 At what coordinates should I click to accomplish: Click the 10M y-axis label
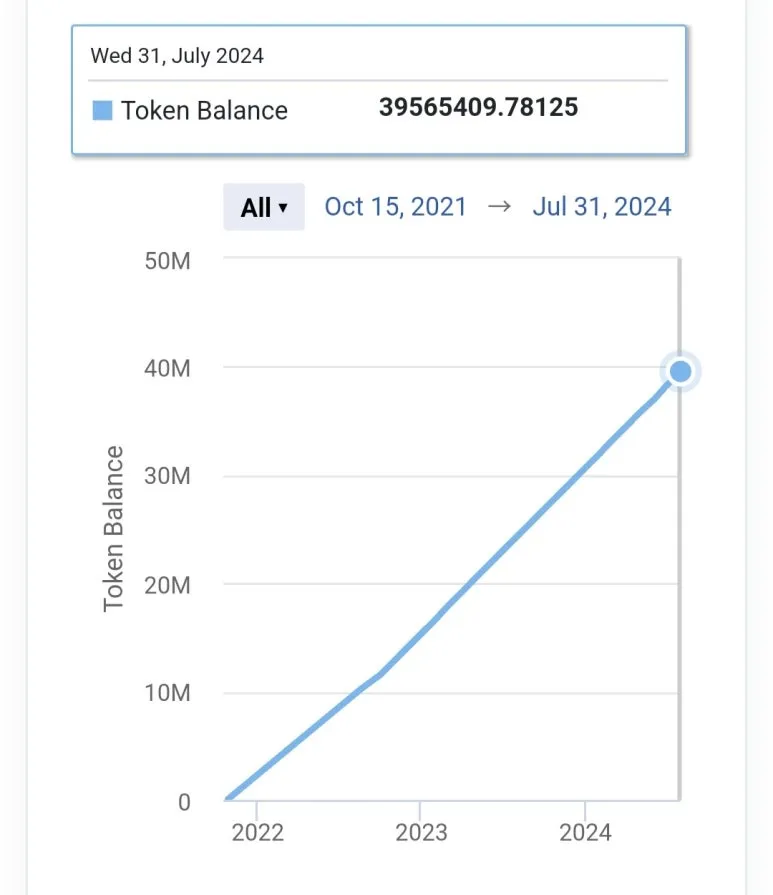tap(167, 693)
